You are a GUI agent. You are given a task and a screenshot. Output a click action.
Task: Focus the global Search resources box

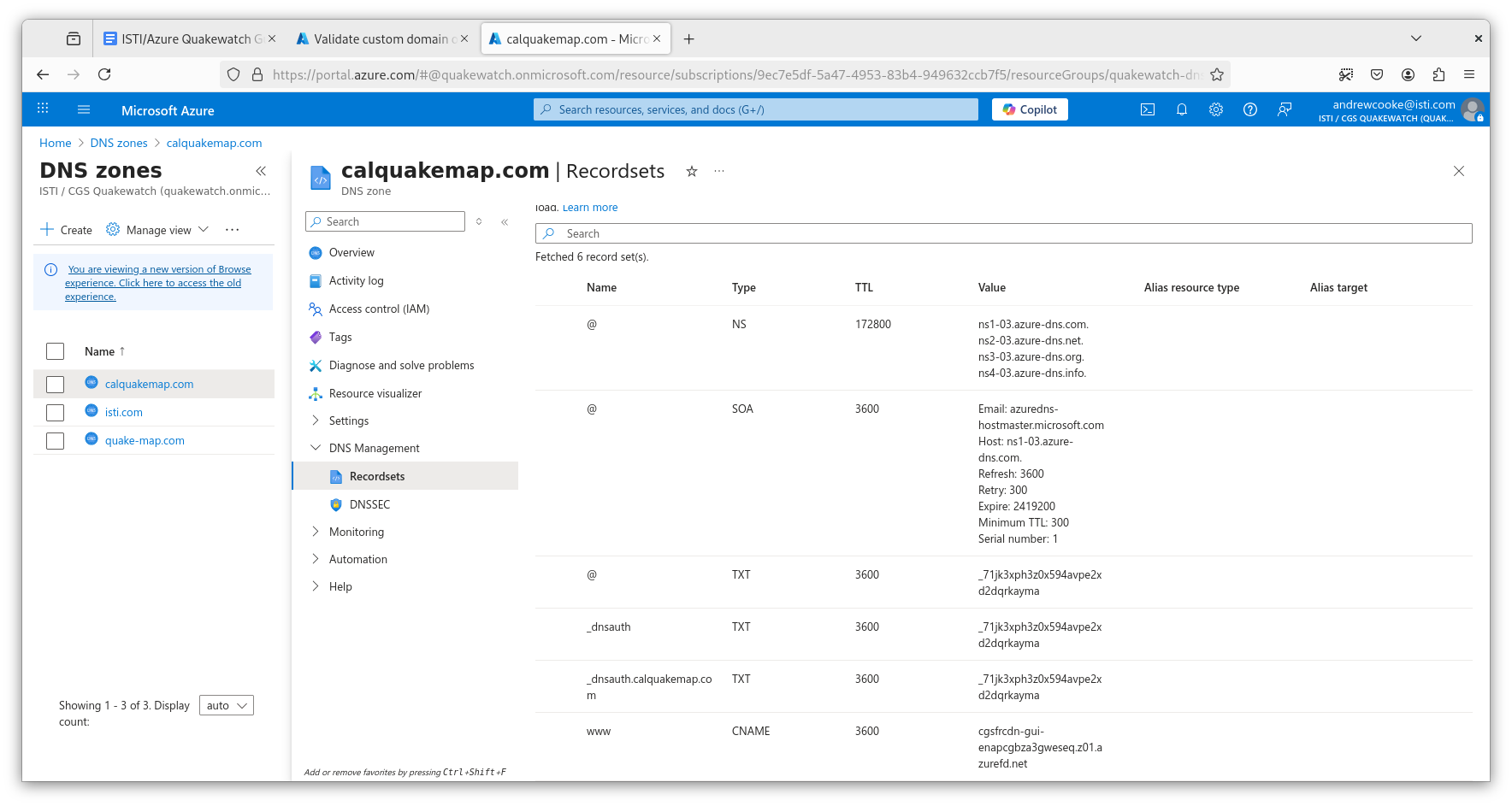[756, 109]
